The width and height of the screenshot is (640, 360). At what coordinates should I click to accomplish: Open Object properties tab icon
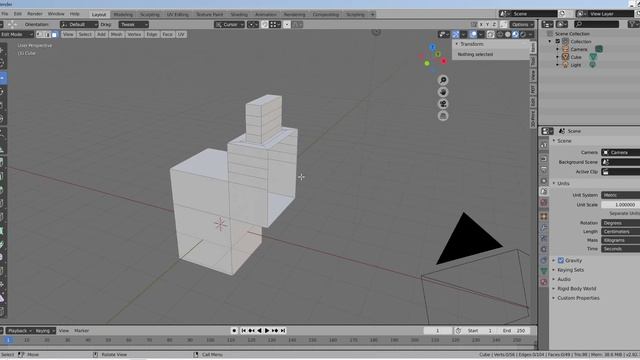point(544,216)
